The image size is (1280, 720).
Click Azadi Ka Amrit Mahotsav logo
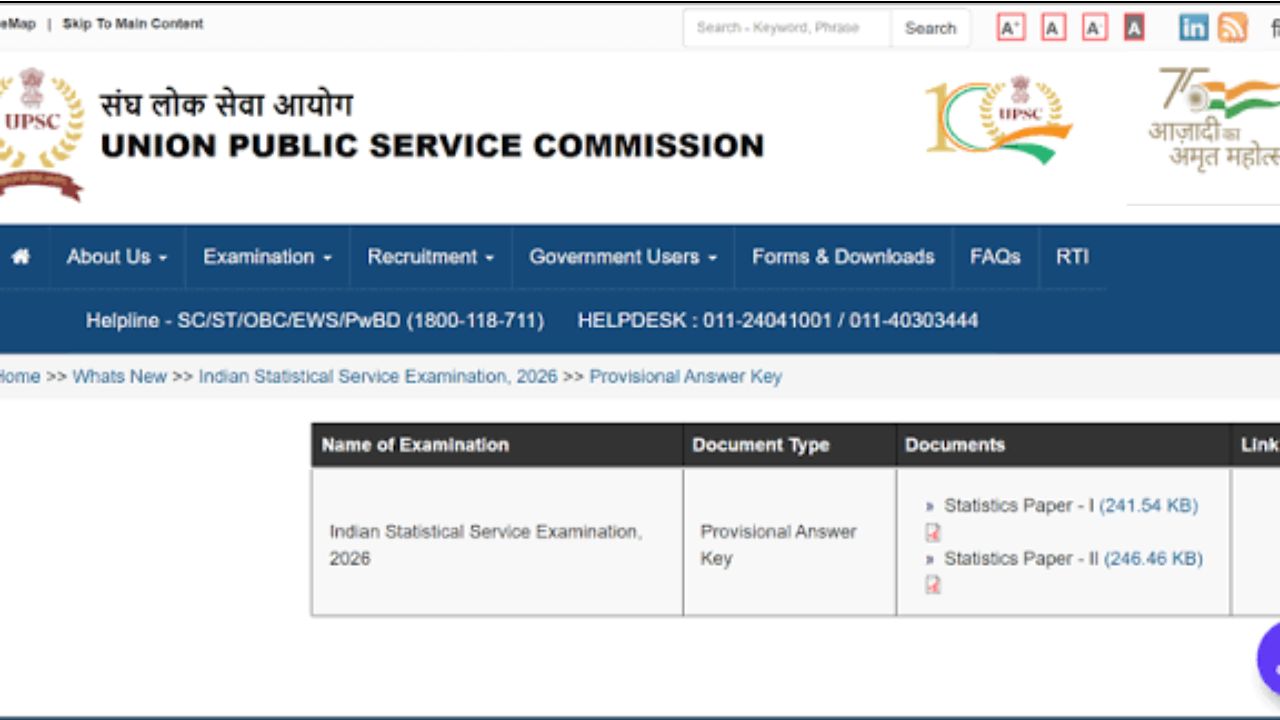(1213, 120)
